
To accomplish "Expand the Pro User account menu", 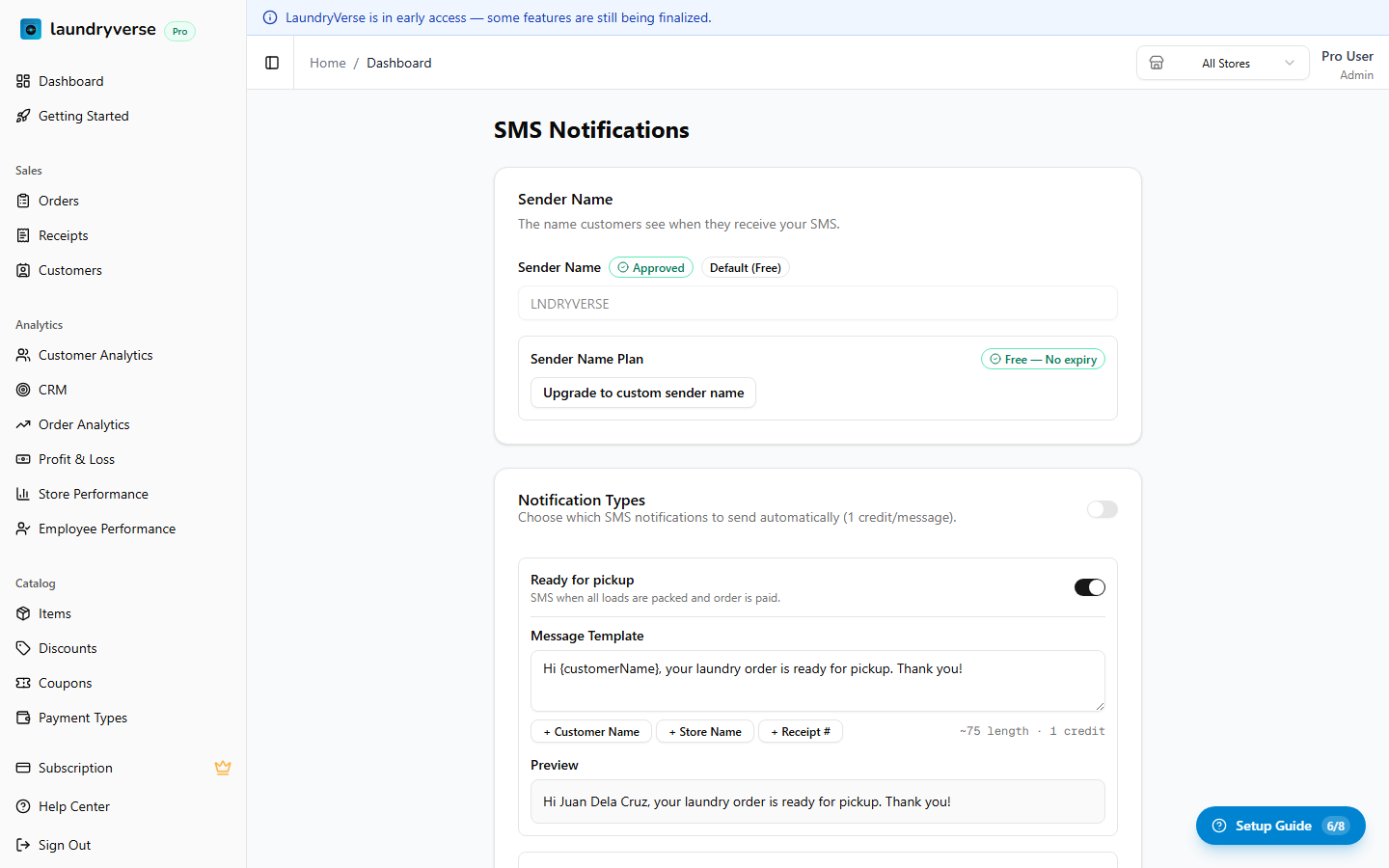I will [x=1347, y=65].
